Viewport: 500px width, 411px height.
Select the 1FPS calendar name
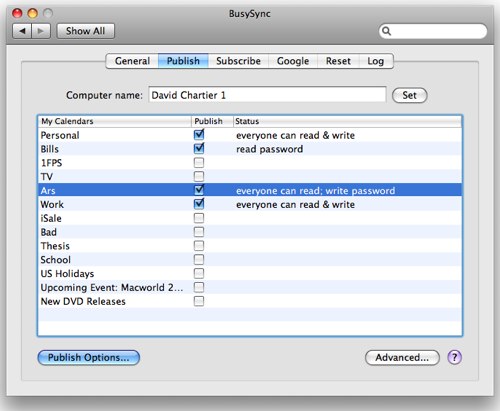click(51, 163)
